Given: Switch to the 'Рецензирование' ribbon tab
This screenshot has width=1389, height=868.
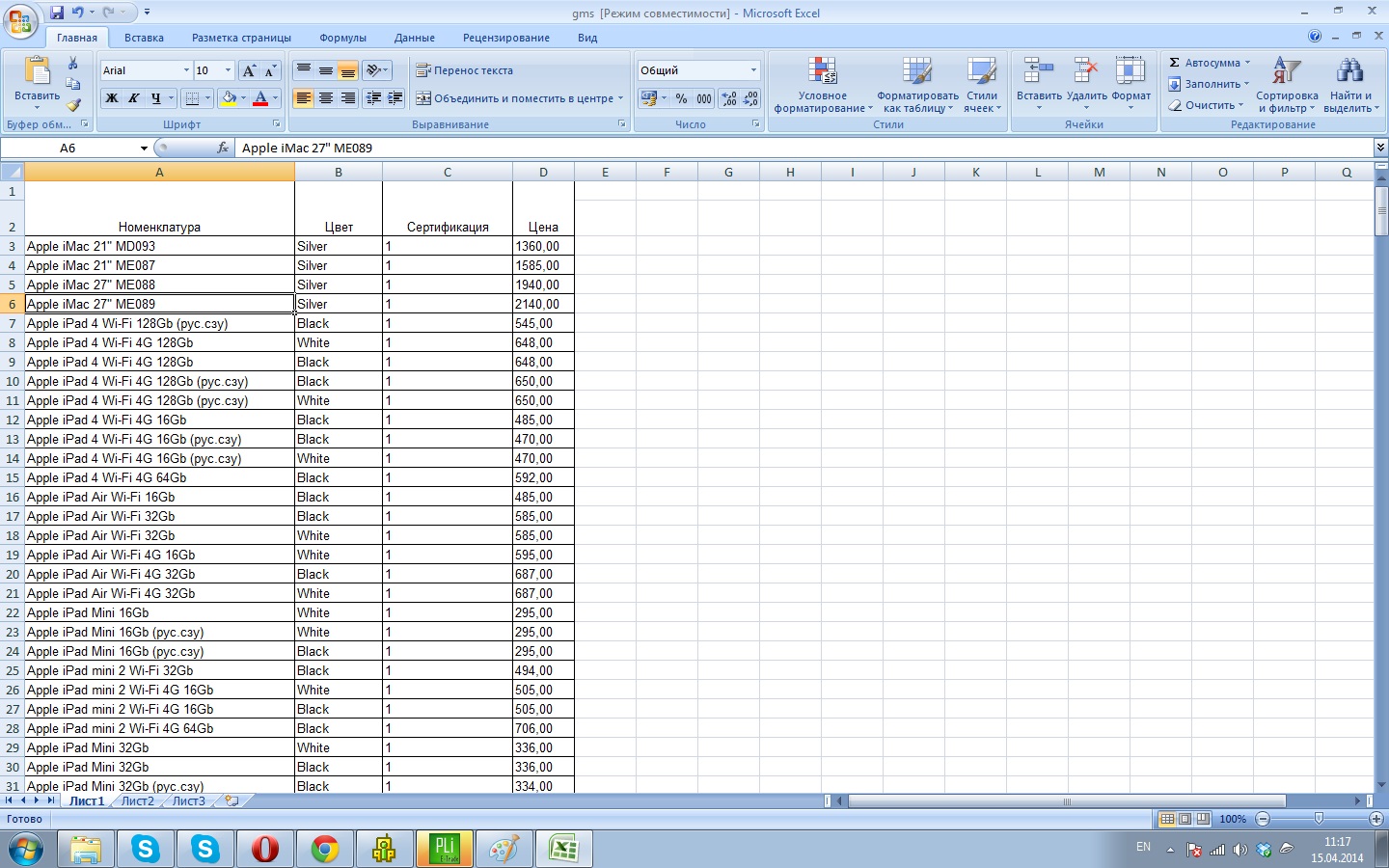Looking at the screenshot, I should pyautogui.click(x=506, y=38).
